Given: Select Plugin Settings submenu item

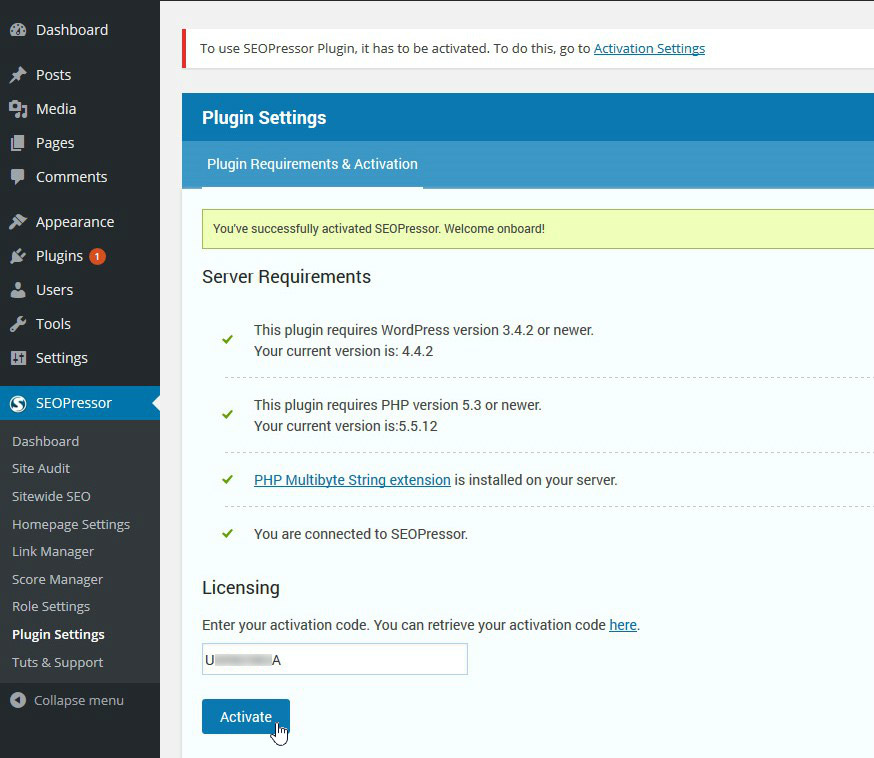Looking at the screenshot, I should pyautogui.click(x=58, y=635).
